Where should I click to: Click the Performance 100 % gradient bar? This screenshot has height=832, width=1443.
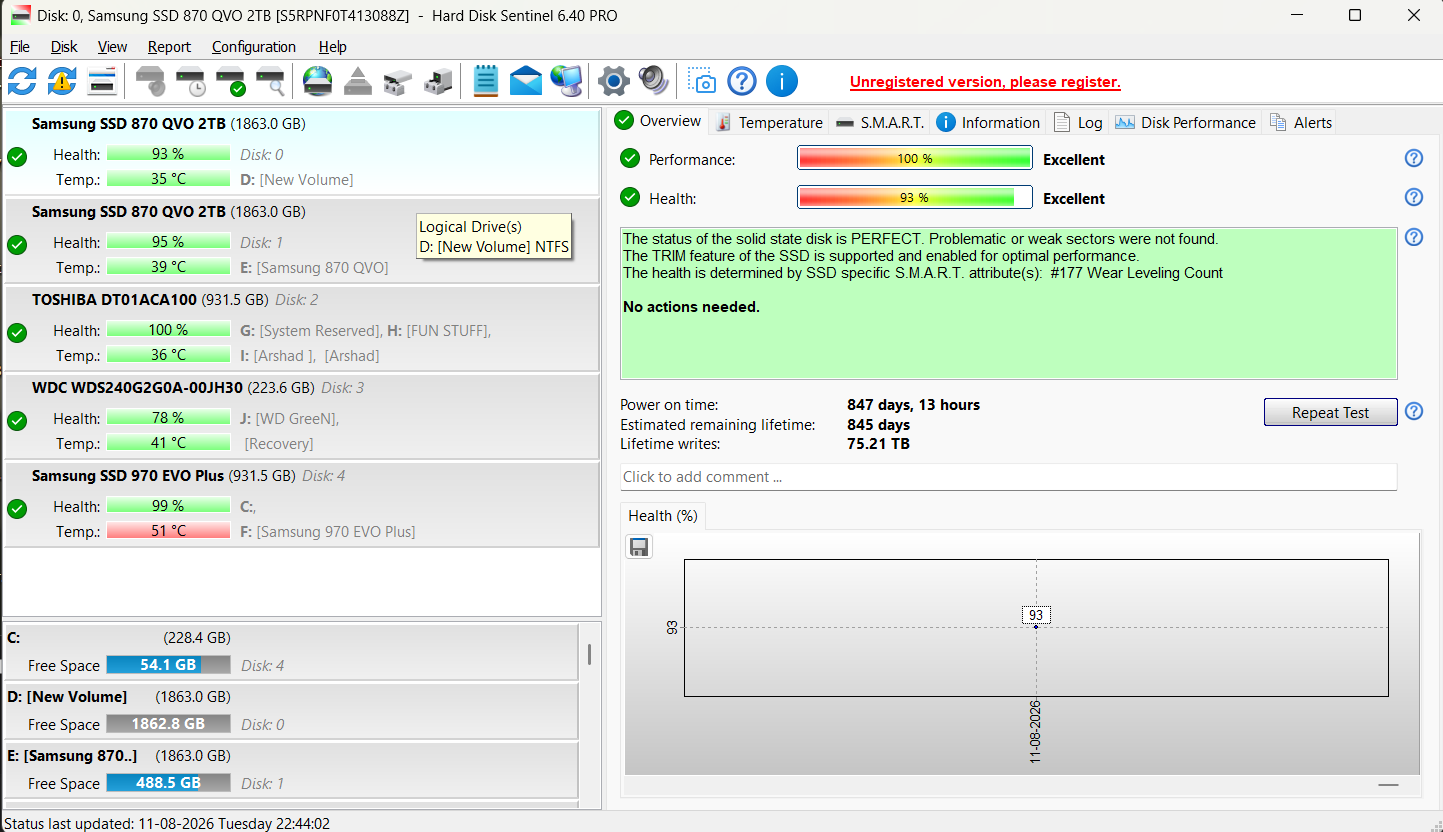[x=914, y=158]
